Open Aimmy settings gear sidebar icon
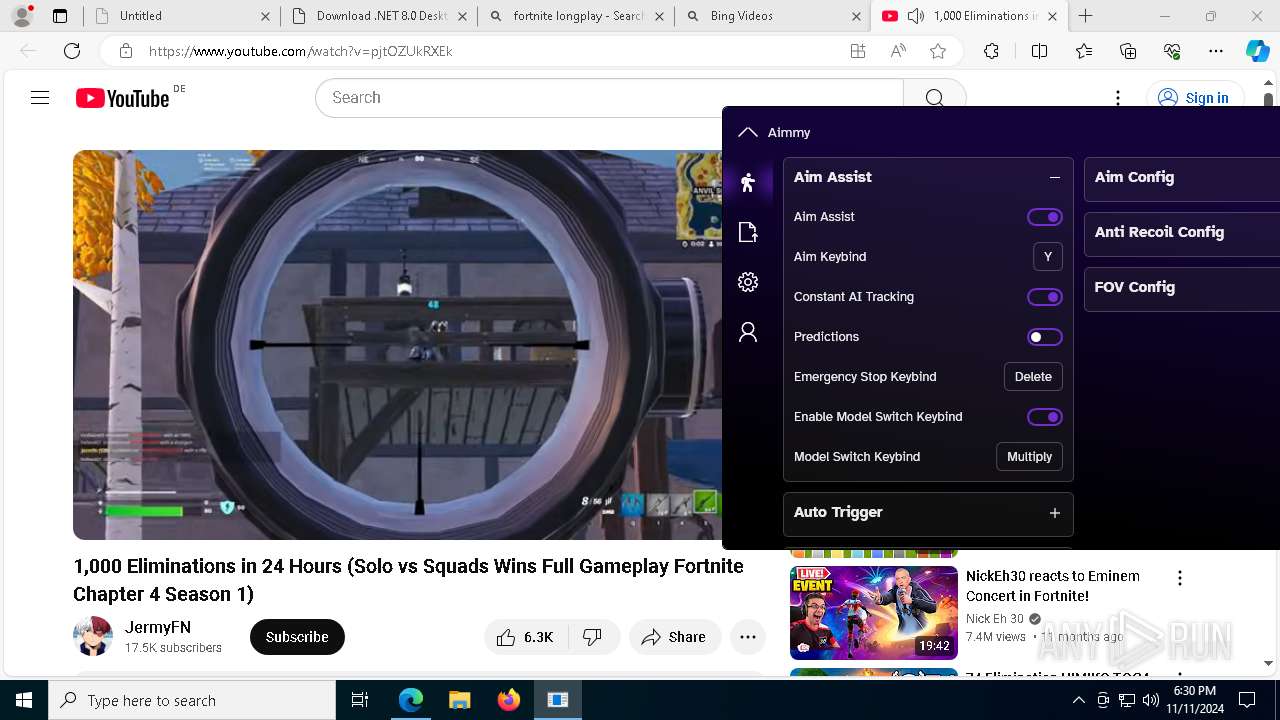 click(x=748, y=282)
